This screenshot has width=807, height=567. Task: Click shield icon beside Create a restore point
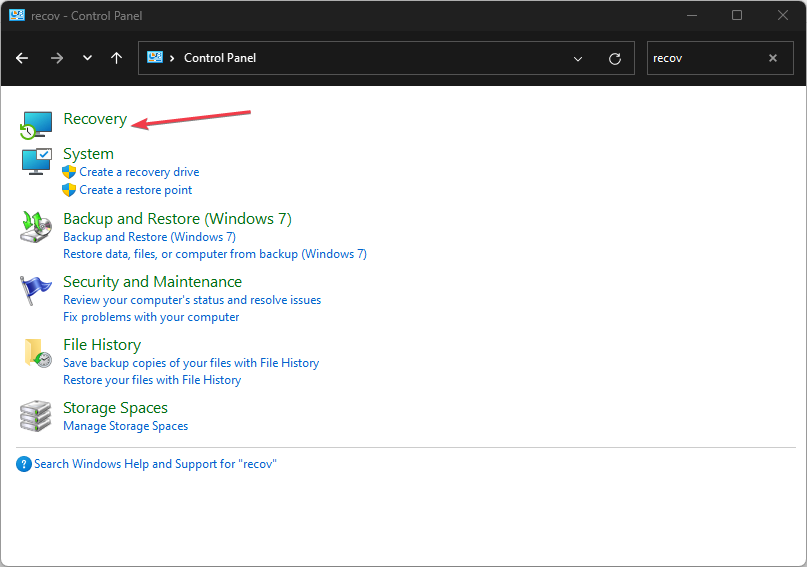69,190
